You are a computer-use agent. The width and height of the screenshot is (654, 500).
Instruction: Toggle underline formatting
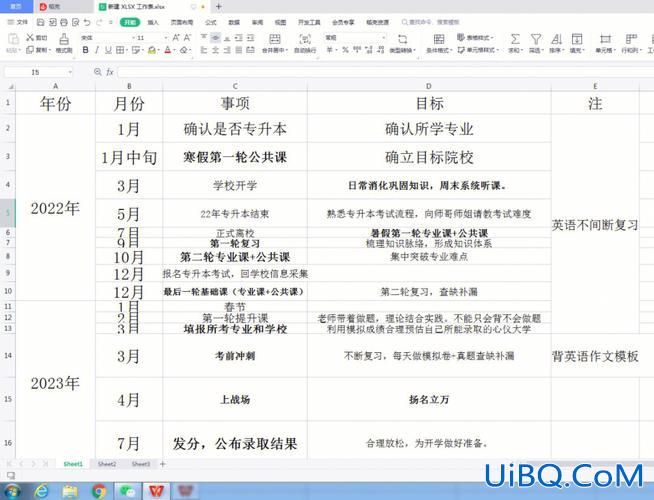[x=108, y=50]
